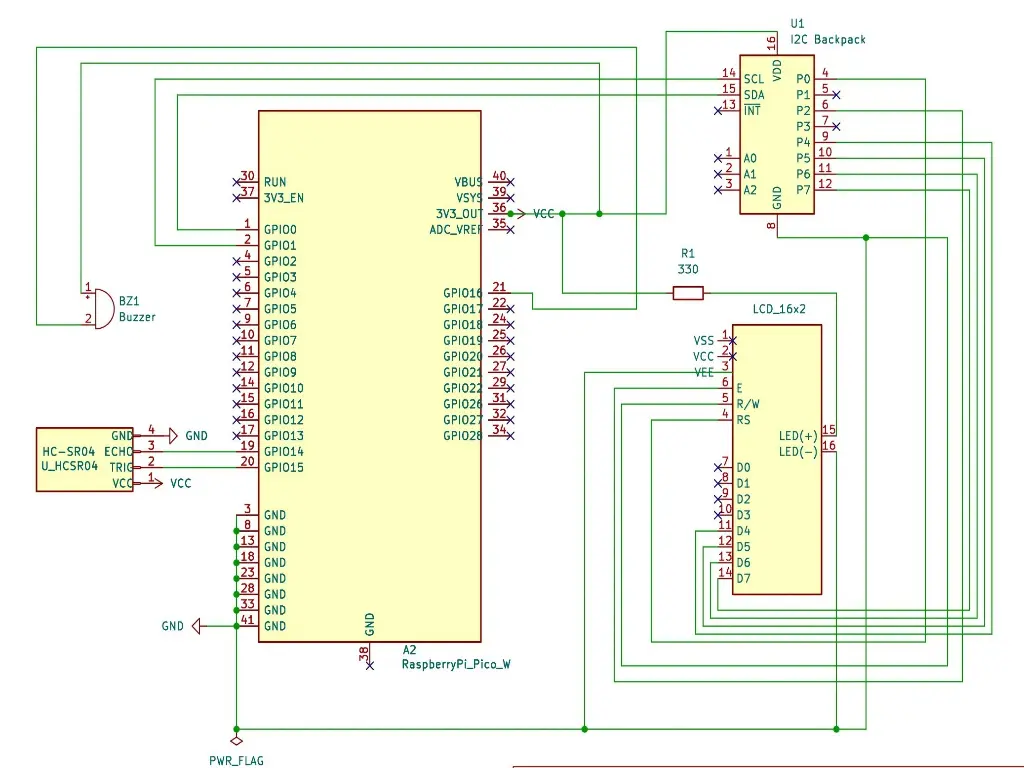Screen dimensions: 1024x768
Task: Select the R1 resistor symbol
Action: [x=688, y=293]
